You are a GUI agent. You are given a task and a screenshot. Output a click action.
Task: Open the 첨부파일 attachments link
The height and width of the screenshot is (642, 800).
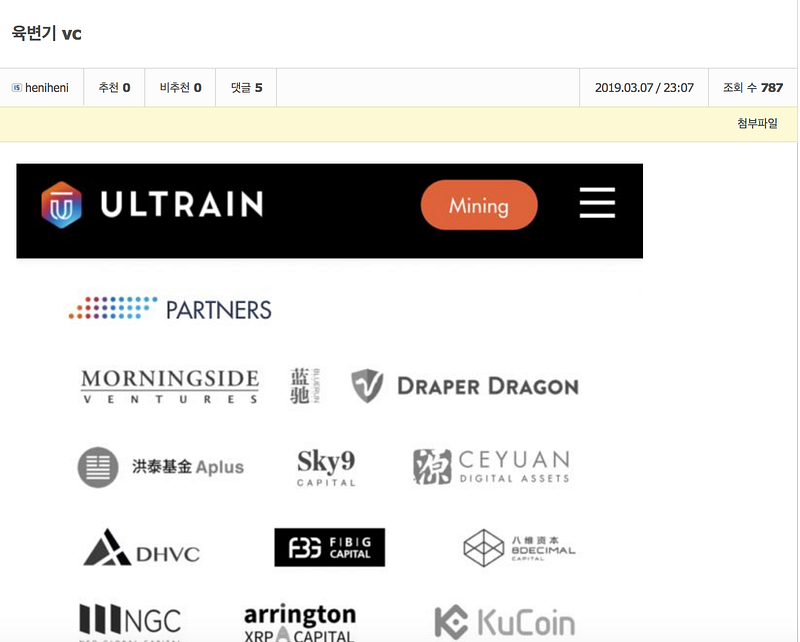point(757,123)
